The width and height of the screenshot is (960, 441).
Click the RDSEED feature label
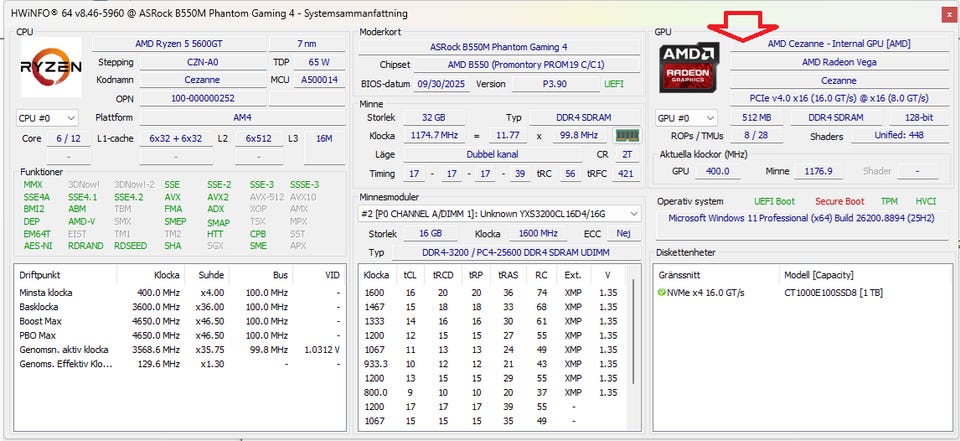point(130,246)
